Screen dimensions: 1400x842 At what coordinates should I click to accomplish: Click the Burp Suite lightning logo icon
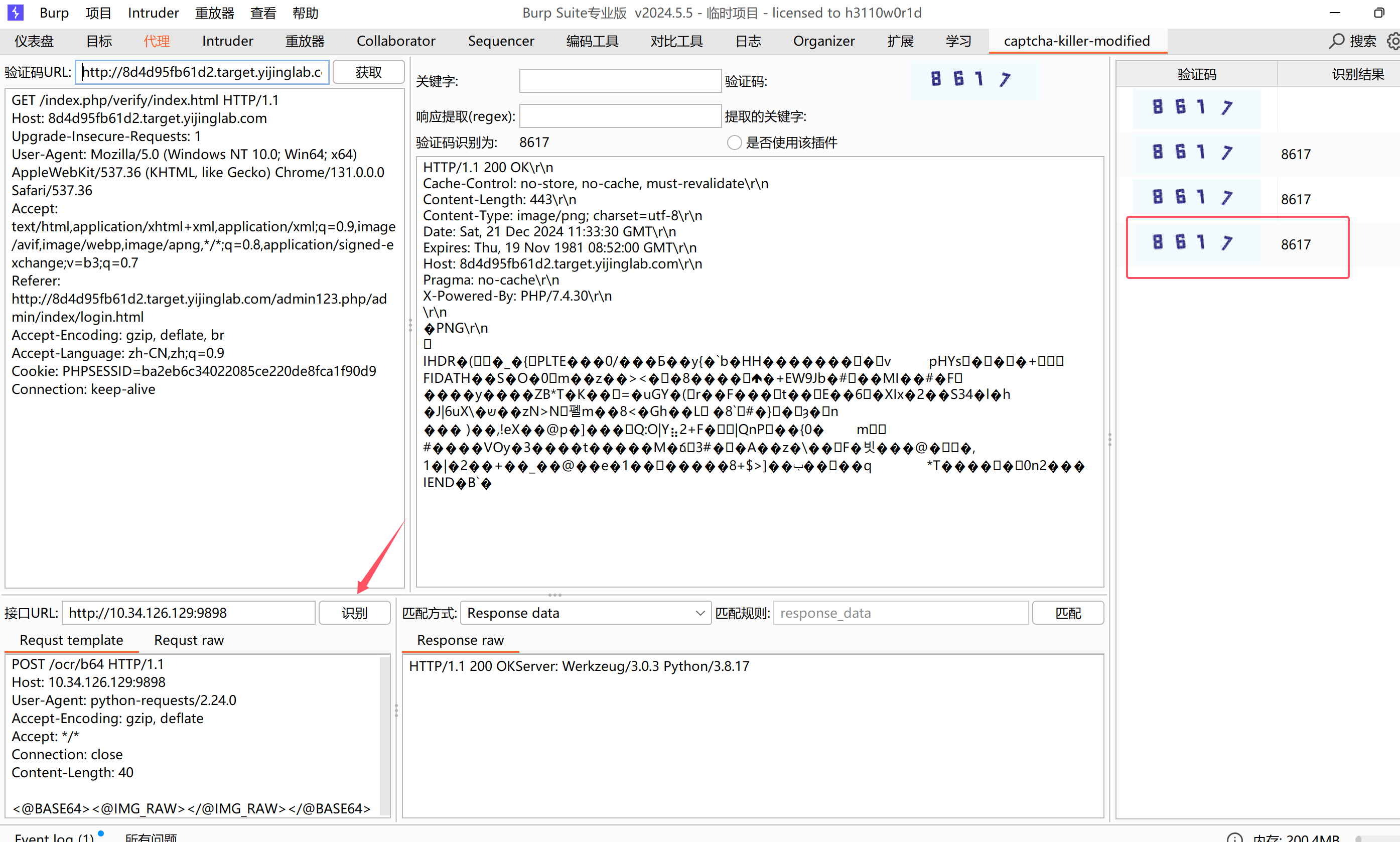[x=16, y=12]
